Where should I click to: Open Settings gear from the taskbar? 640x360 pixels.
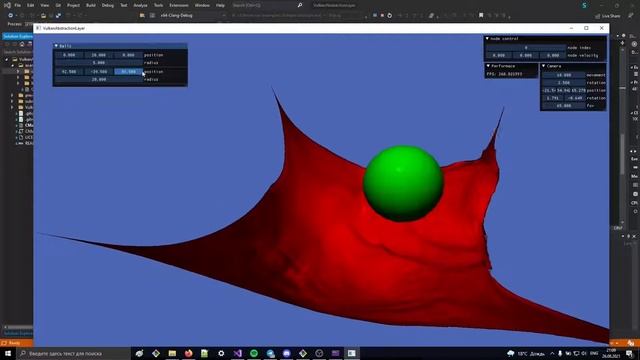(x=221, y=353)
